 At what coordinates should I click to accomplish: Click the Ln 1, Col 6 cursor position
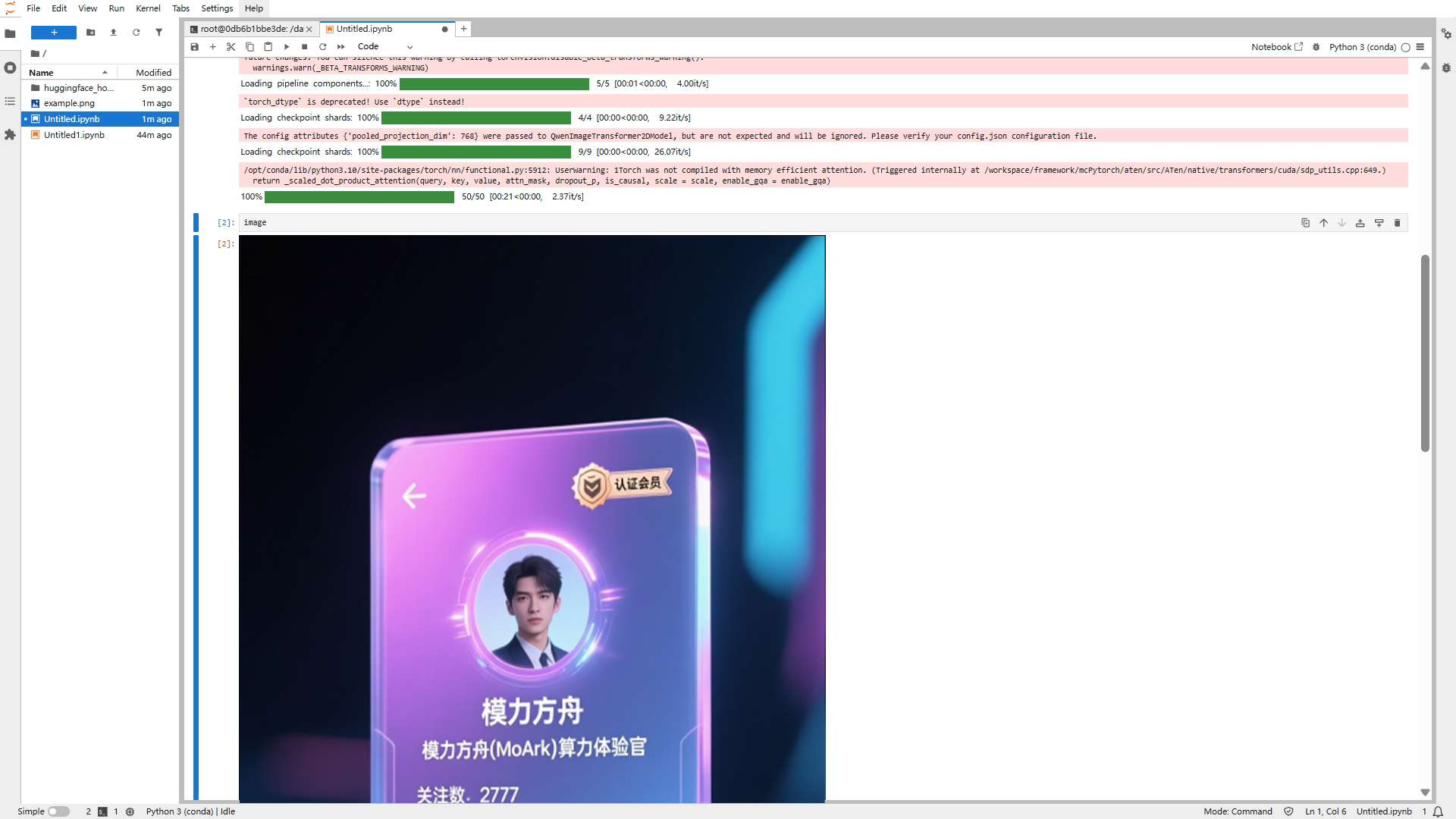[x=1326, y=811]
